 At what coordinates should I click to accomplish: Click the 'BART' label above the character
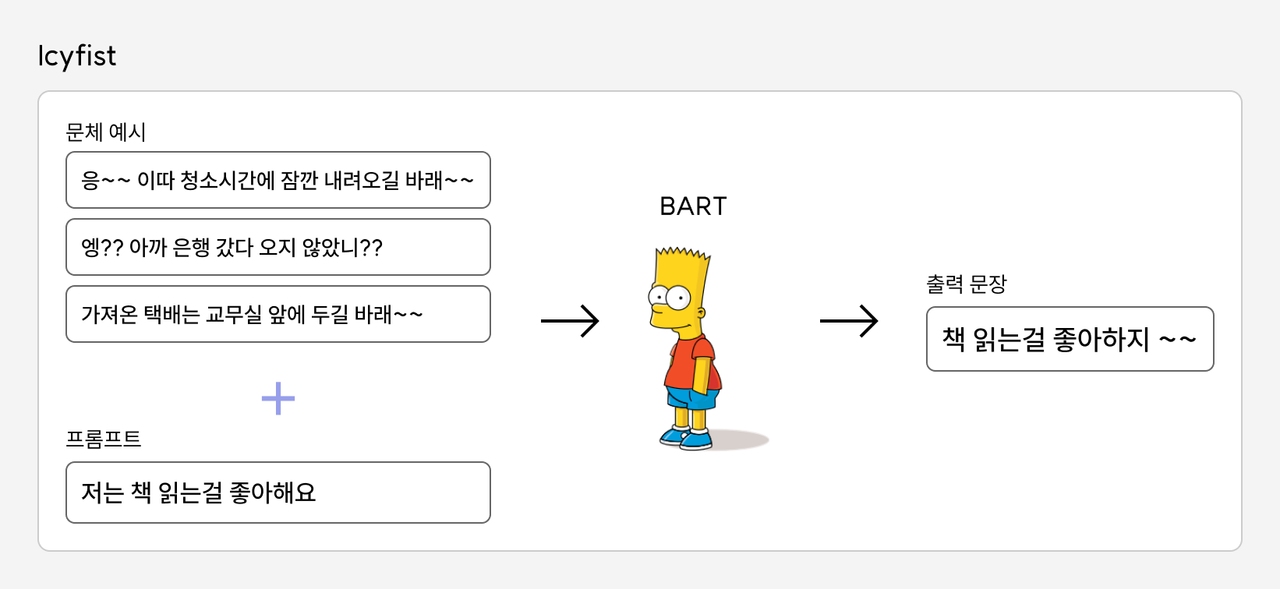pyautogui.click(x=693, y=207)
